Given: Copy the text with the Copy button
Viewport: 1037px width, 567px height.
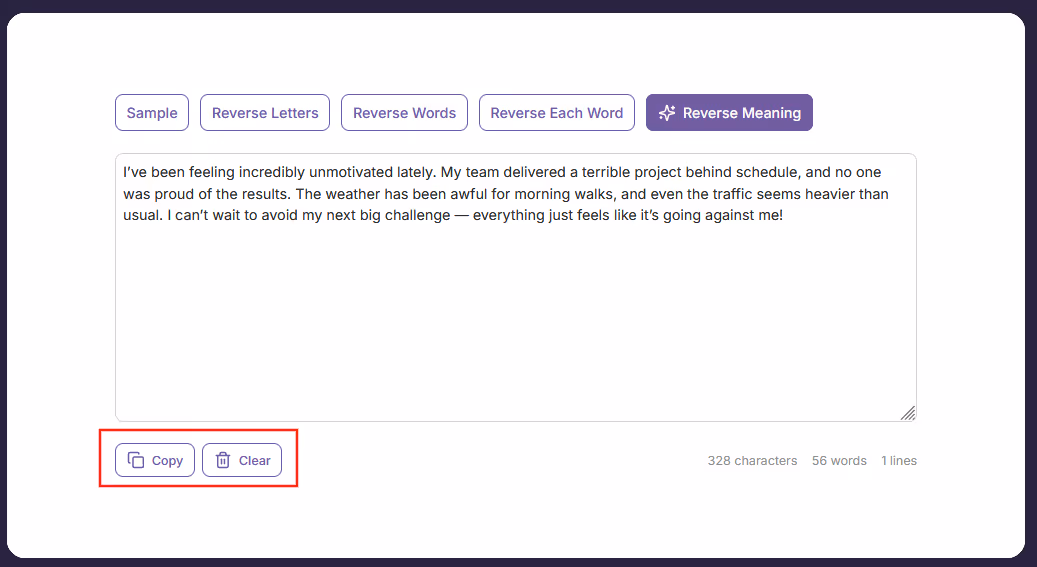Looking at the screenshot, I should 155,460.
